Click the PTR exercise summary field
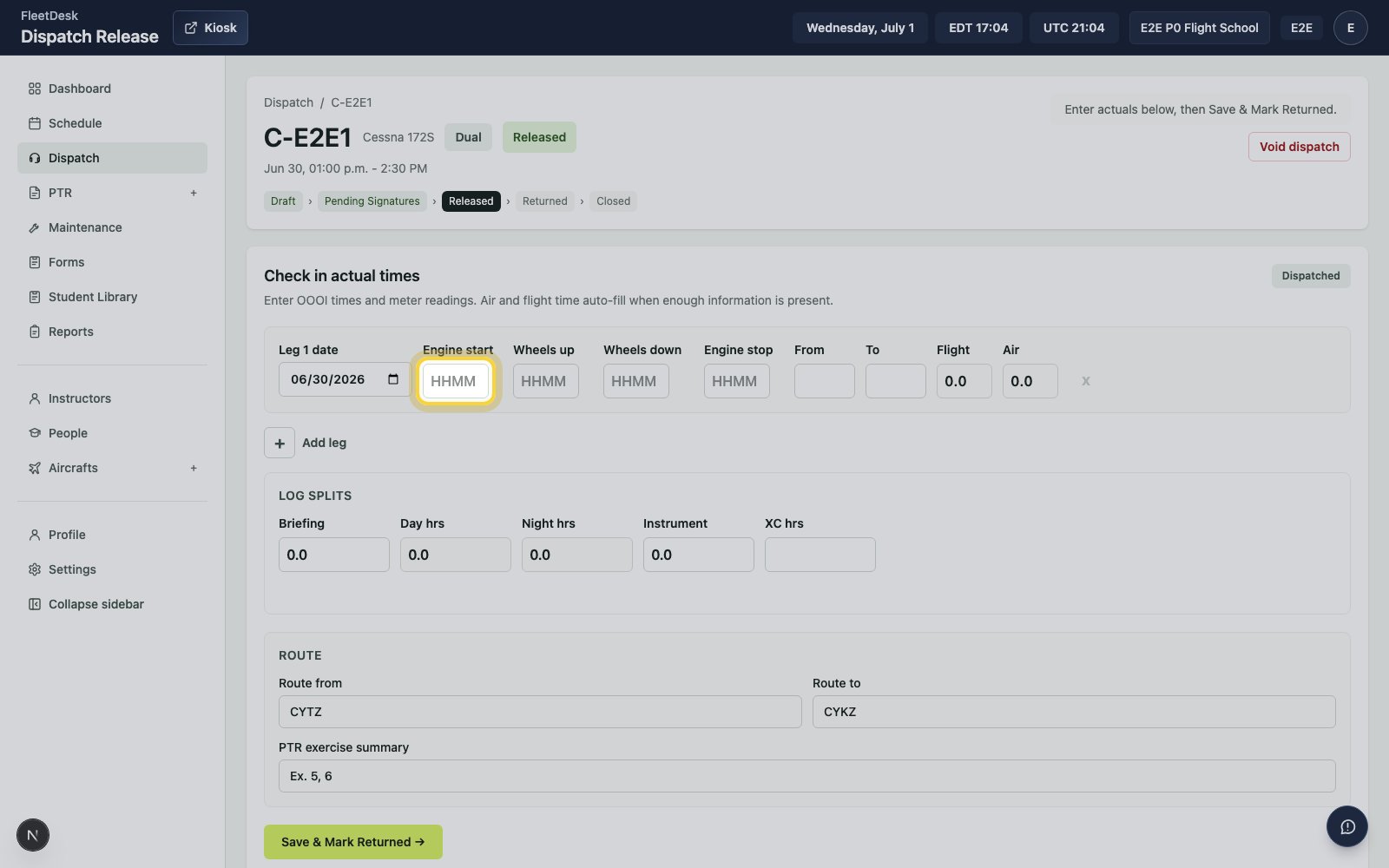1389x868 pixels. [807, 776]
